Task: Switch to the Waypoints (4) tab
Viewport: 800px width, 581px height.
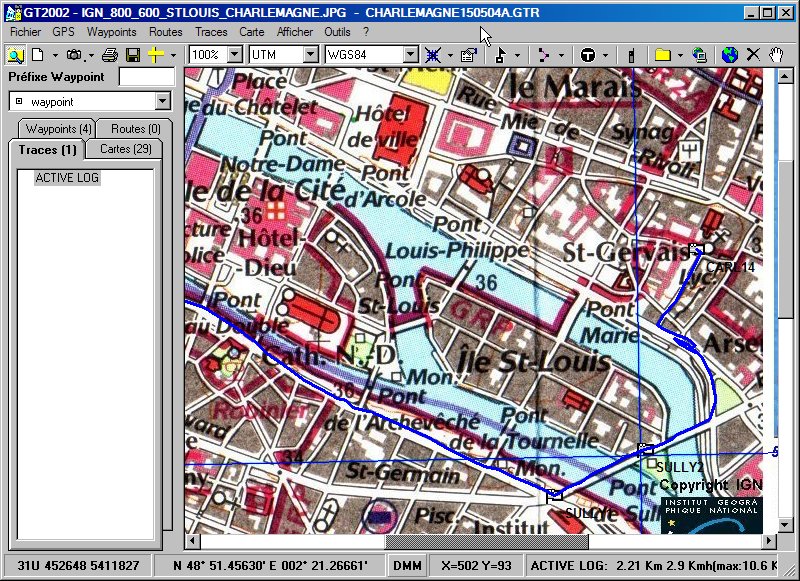Action: [x=58, y=129]
